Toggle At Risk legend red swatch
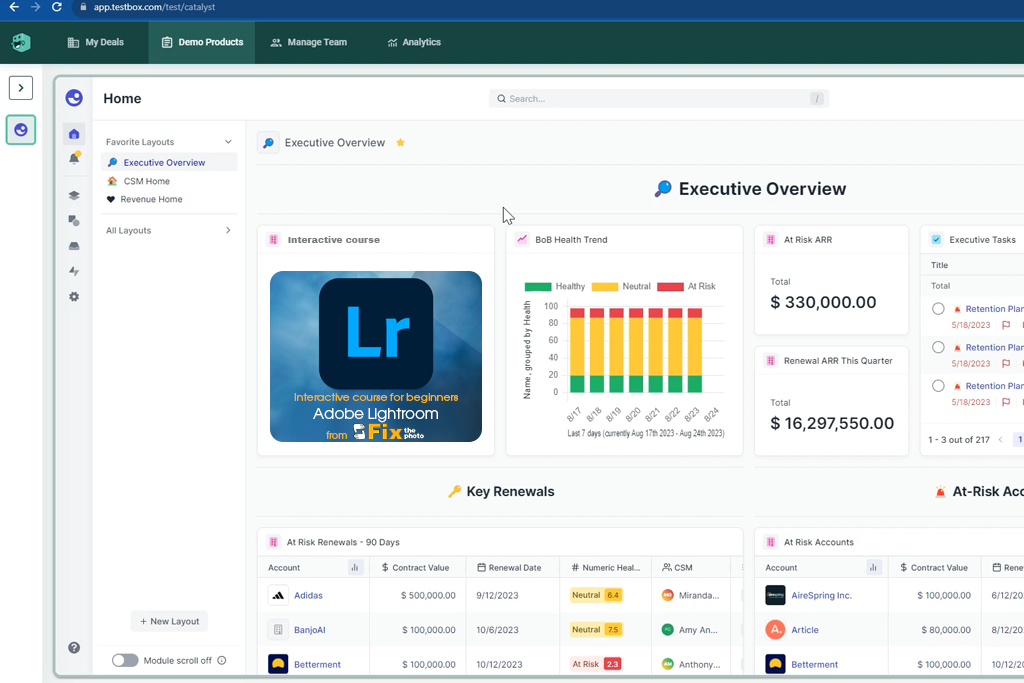 (670, 287)
